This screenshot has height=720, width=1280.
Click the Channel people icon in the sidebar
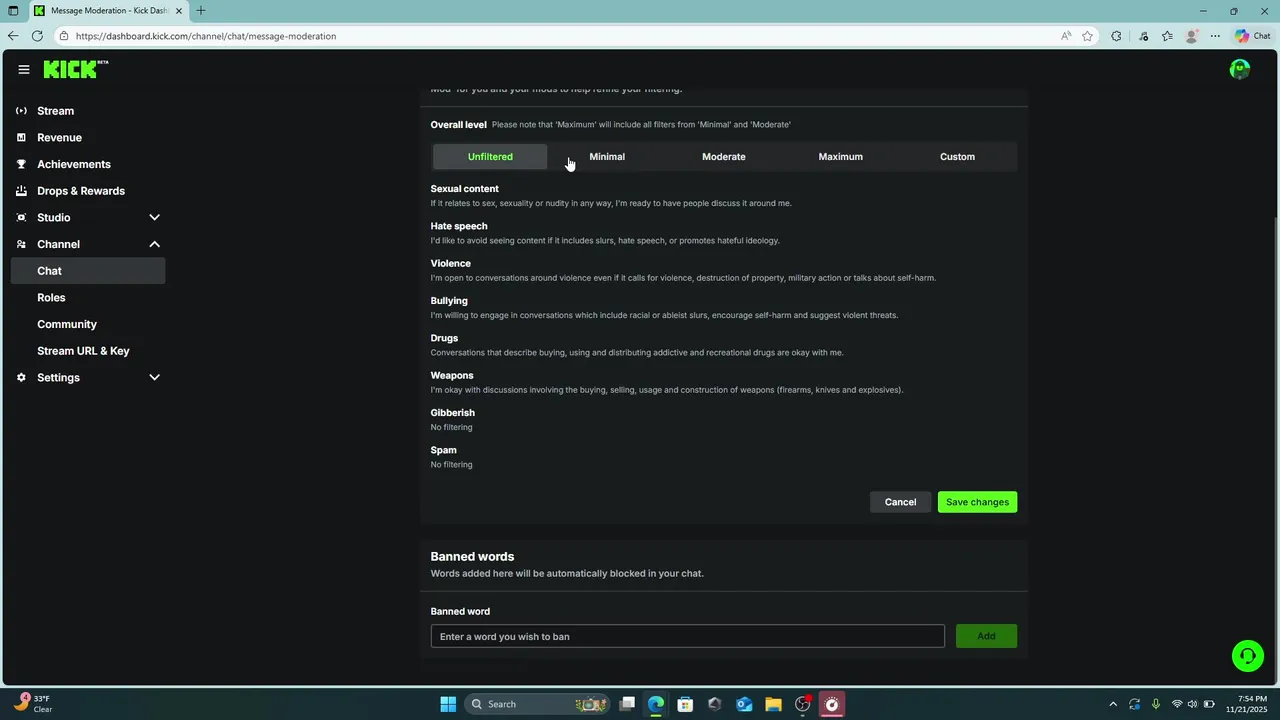coord(21,244)
